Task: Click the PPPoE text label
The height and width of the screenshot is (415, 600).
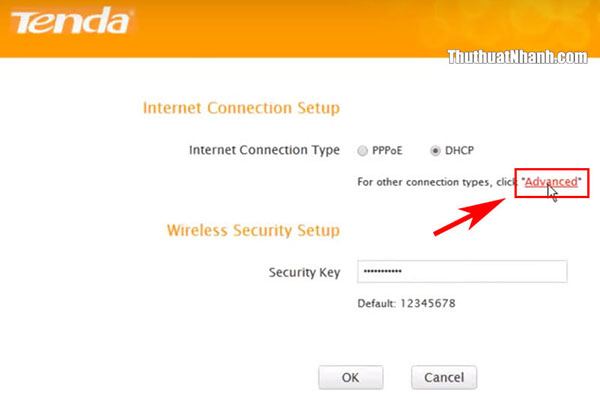Action: [x=387, y=151]
